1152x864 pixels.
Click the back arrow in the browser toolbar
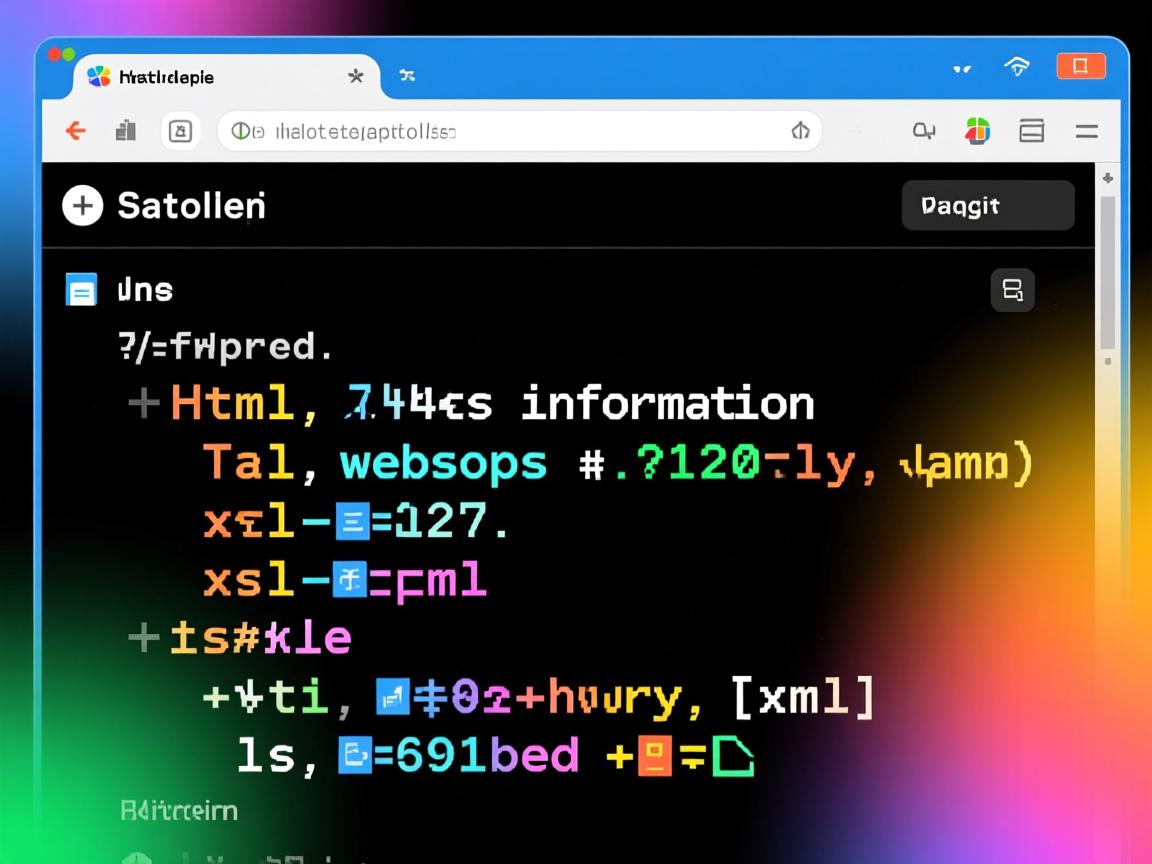[x=76, y=131]
